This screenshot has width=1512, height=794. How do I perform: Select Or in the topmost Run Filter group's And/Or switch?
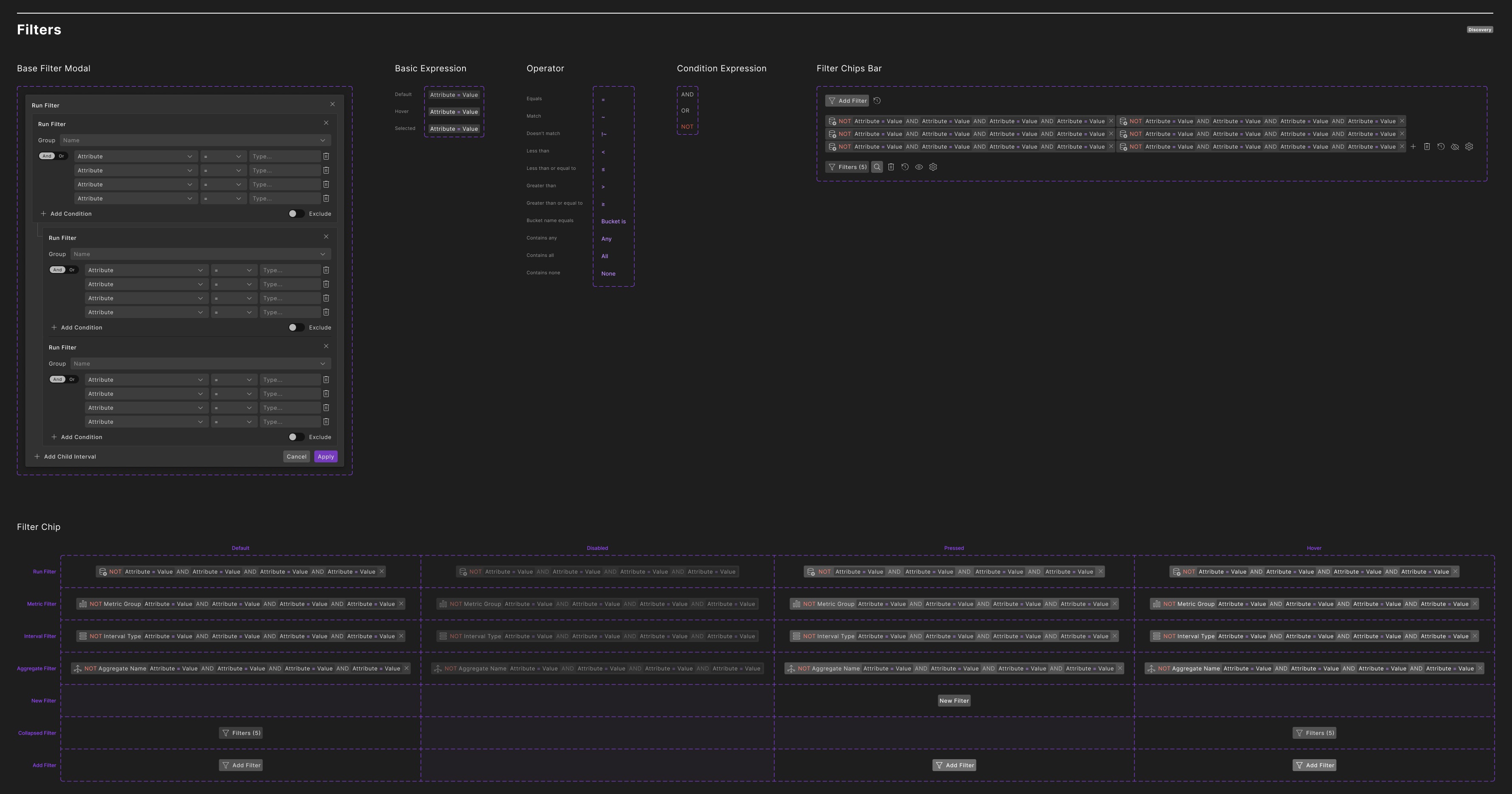tap(61, 156)
